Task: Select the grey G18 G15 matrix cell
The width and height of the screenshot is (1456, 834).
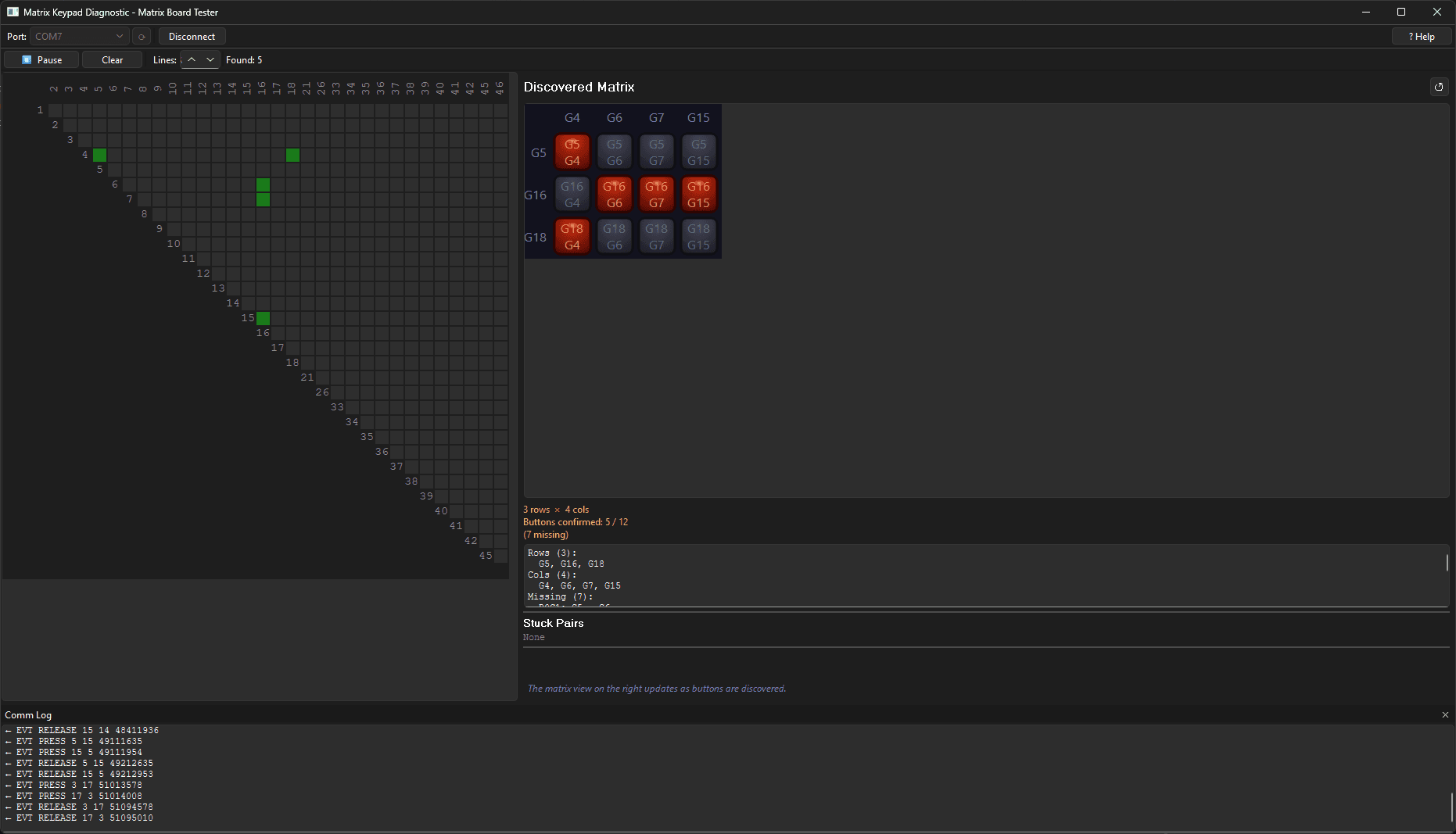Action: (x=699, y=237)
